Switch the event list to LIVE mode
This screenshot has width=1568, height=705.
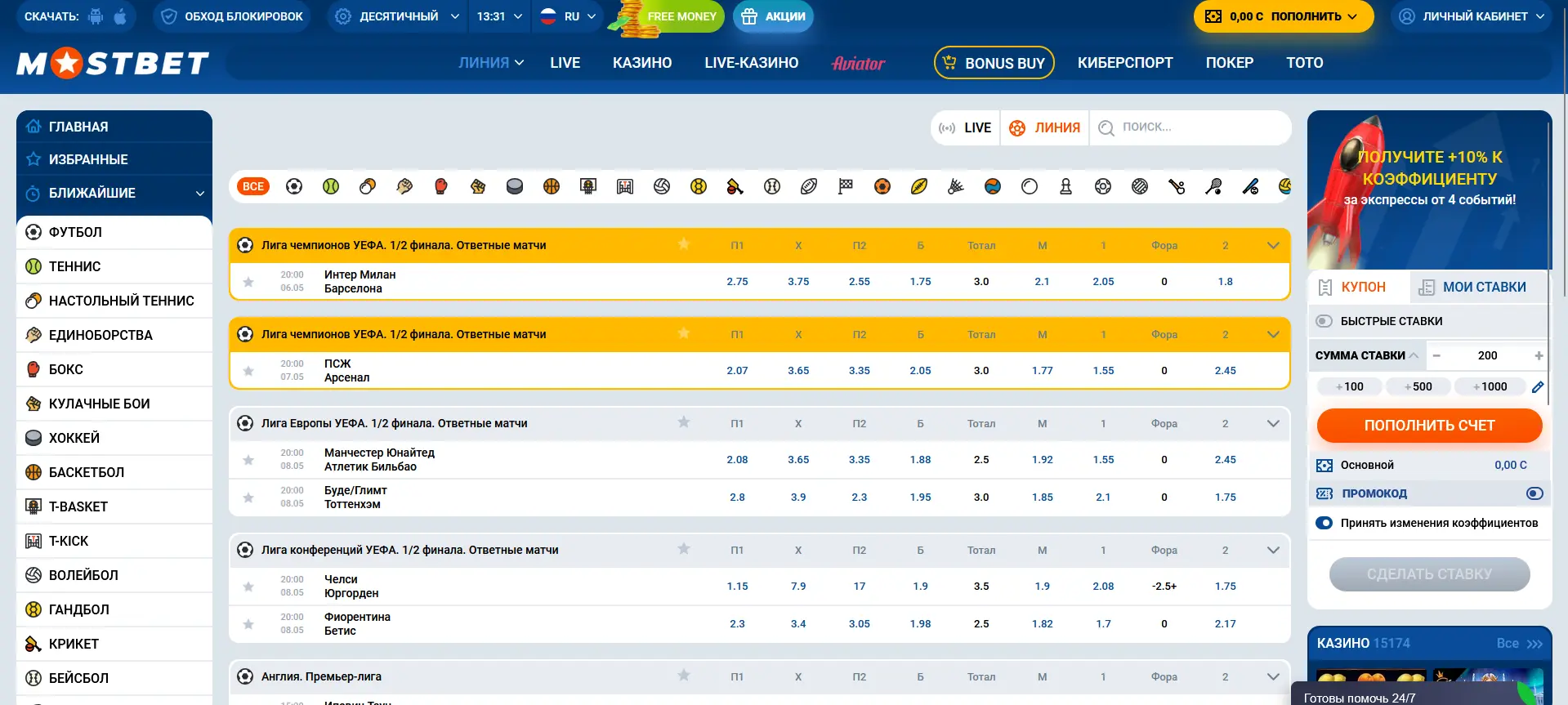pyautogui.click(x=966, y=127)
